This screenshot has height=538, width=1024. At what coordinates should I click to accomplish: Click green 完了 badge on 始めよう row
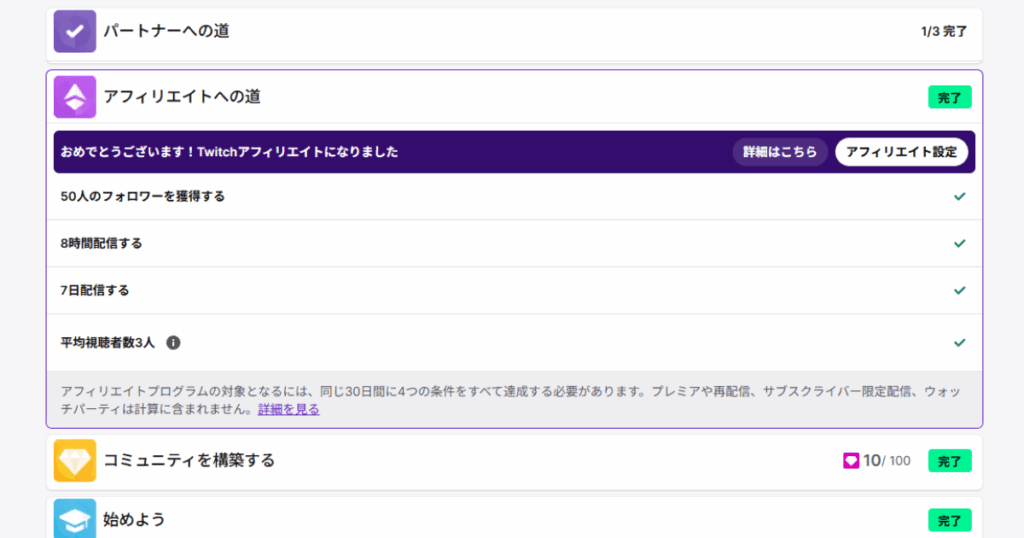(x=949, y=520)
